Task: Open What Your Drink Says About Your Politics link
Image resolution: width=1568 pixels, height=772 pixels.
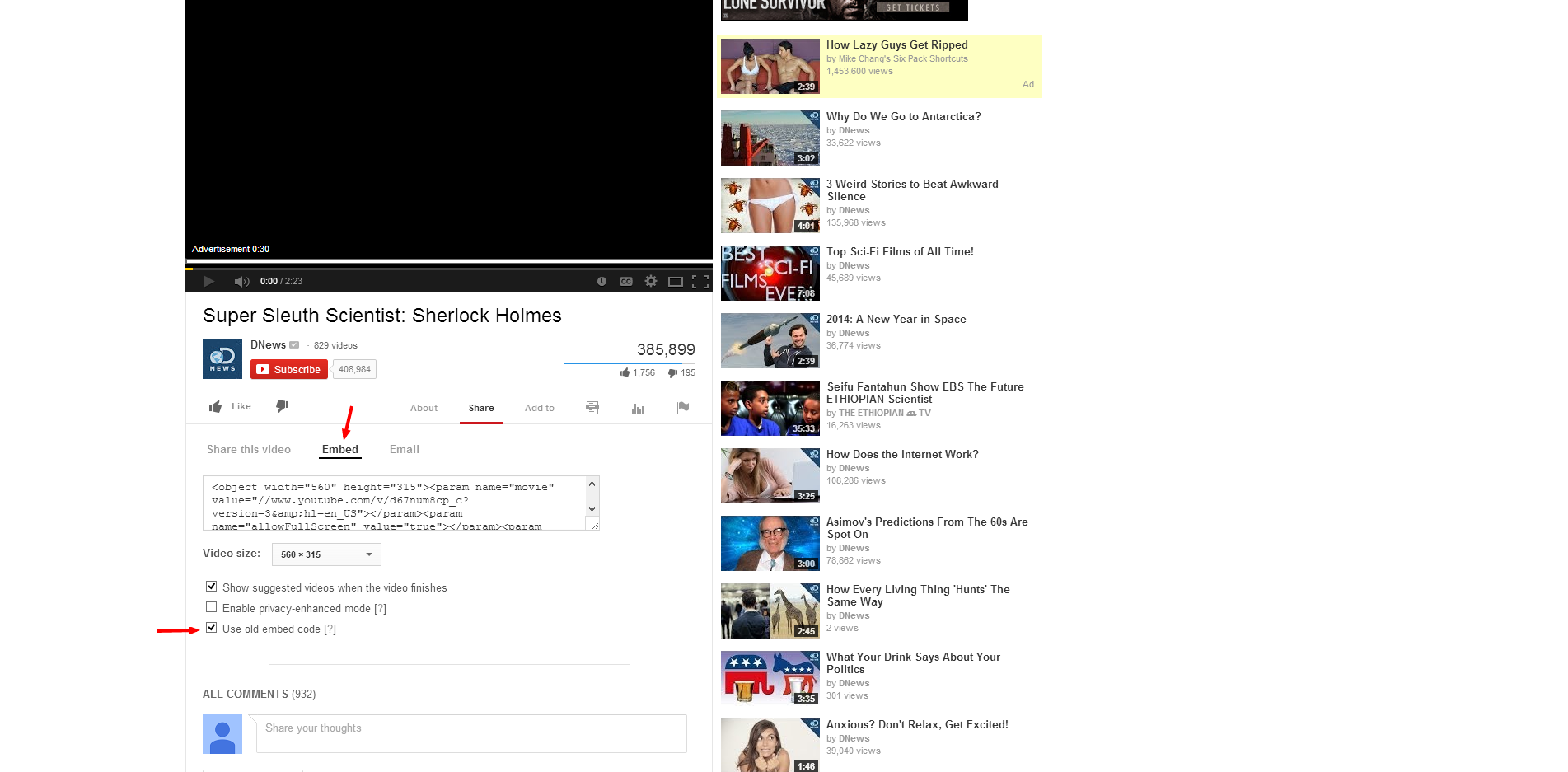Action: coord(913,662)
